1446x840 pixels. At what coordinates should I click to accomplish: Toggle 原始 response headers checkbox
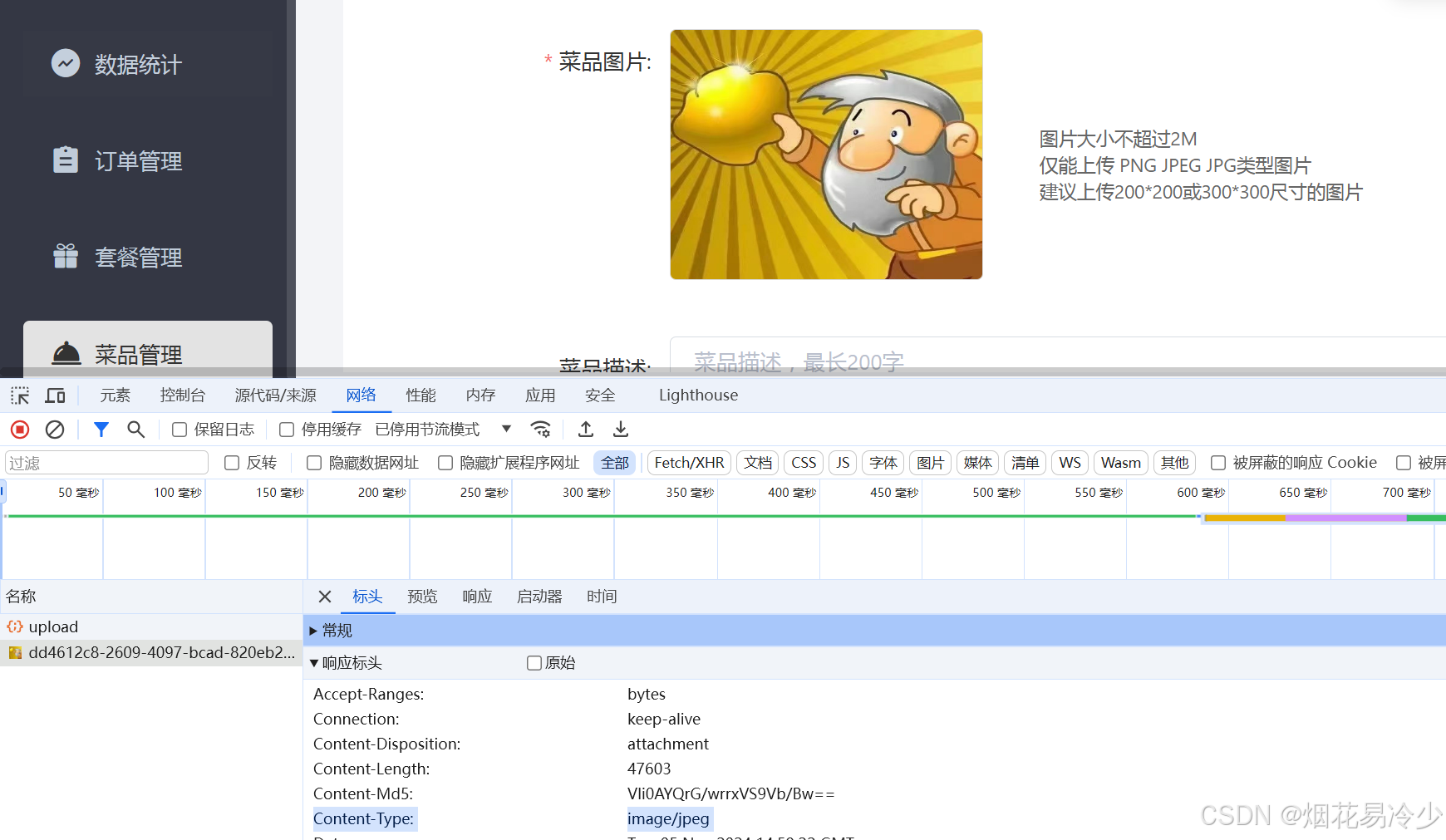[x=534, y=663]
